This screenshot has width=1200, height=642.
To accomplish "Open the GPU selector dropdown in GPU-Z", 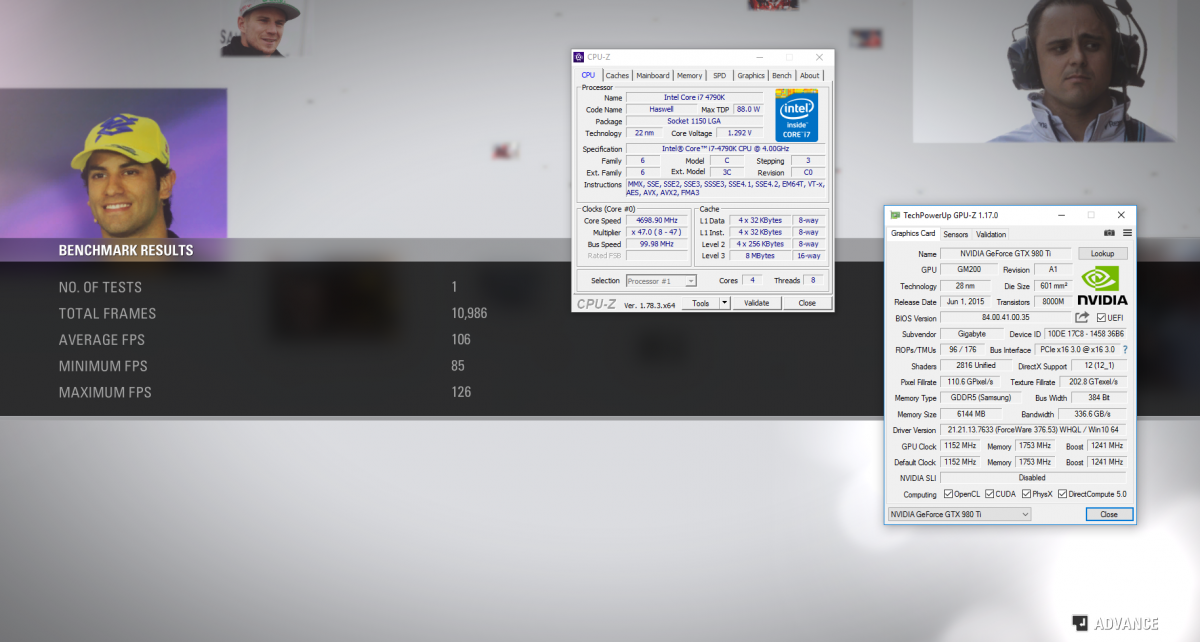I will [x=958, y=514].
